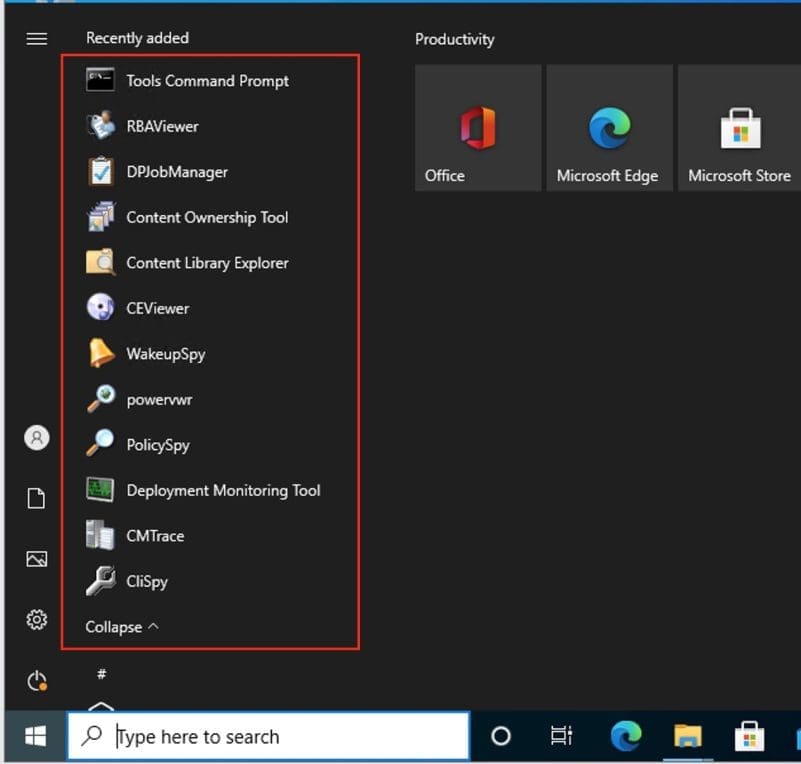The image size is (801, 764).
Task: Start the Content Ownership Tool
Action: (x=206, y=218)
